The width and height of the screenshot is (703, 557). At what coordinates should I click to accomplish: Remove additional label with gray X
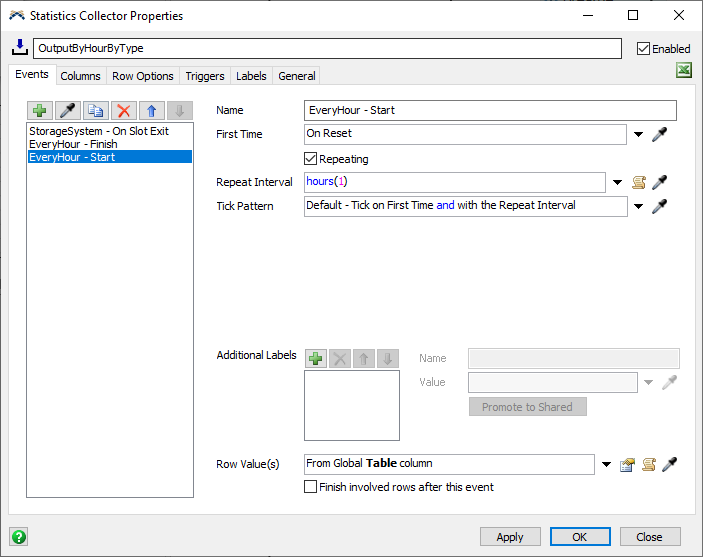pos(340,358)
